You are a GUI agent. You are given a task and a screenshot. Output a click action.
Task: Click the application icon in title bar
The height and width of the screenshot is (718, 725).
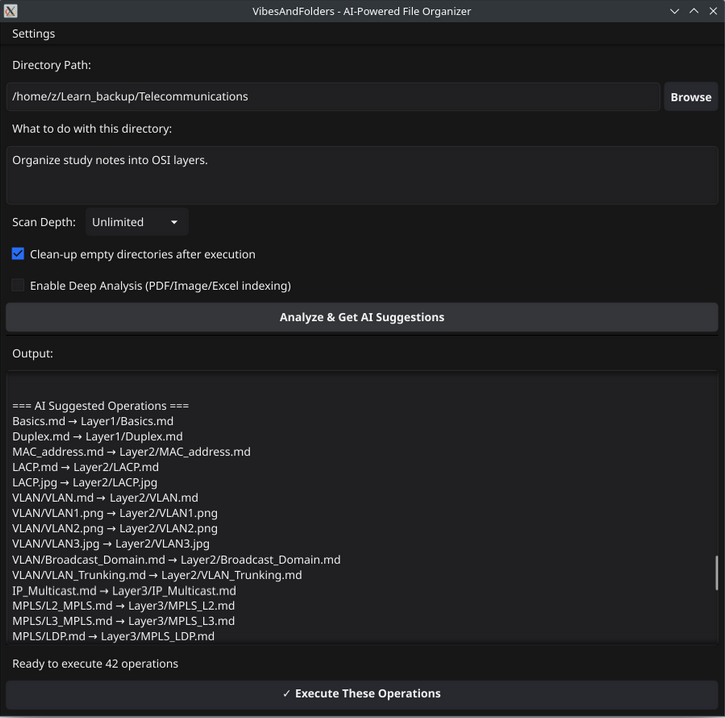tap(11, 11)
